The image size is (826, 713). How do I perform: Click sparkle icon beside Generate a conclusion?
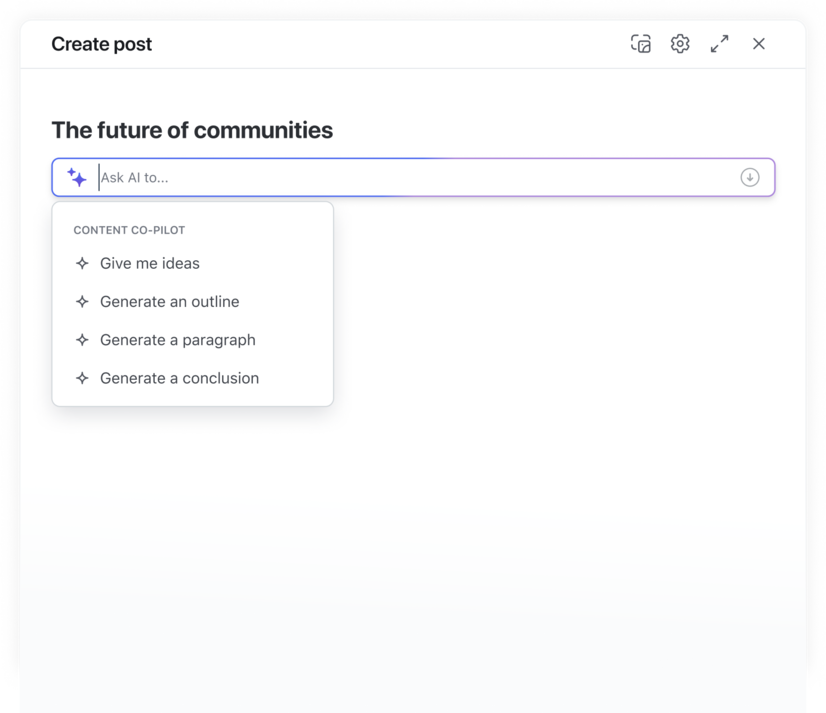tap(82, 378)
